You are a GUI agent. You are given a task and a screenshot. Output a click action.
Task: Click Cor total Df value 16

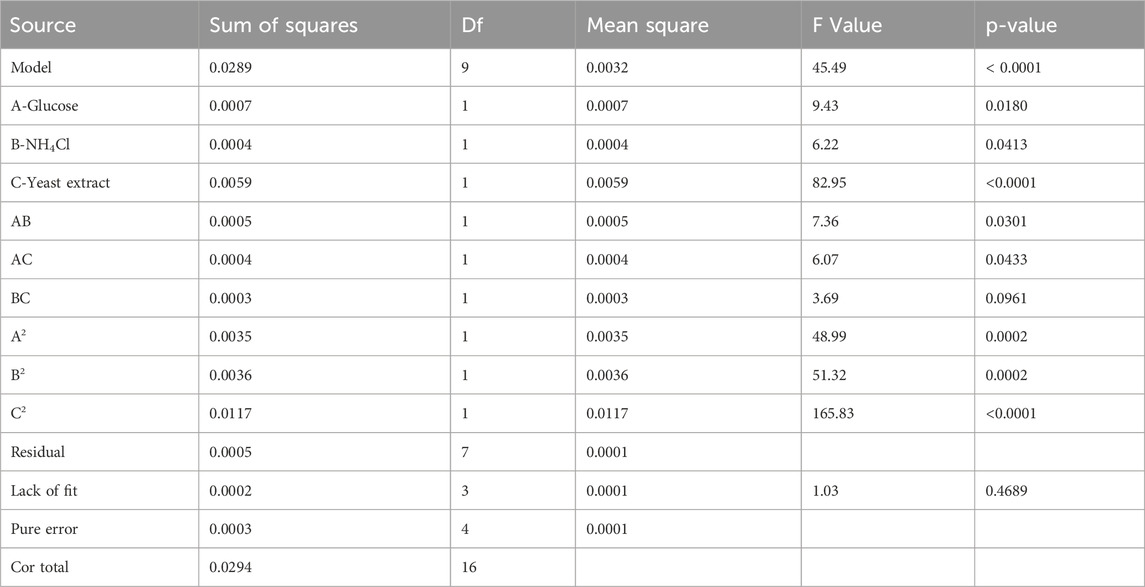(x=469, y=567)
